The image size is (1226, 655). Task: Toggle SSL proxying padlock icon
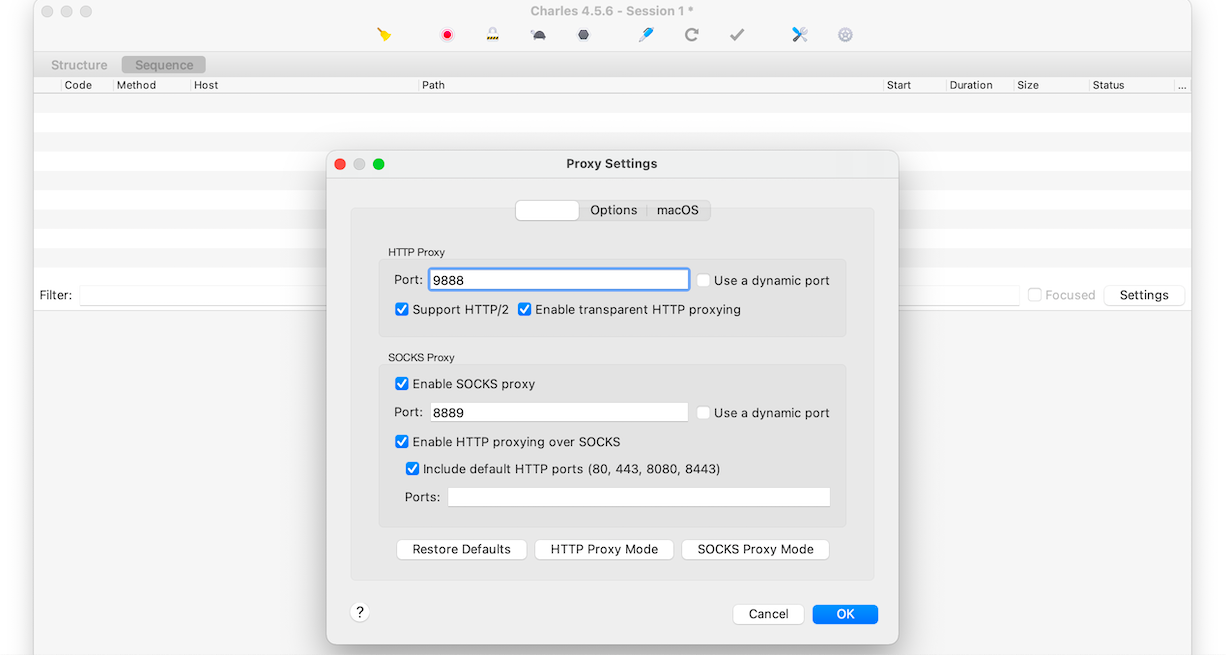(x=492, y=35)
